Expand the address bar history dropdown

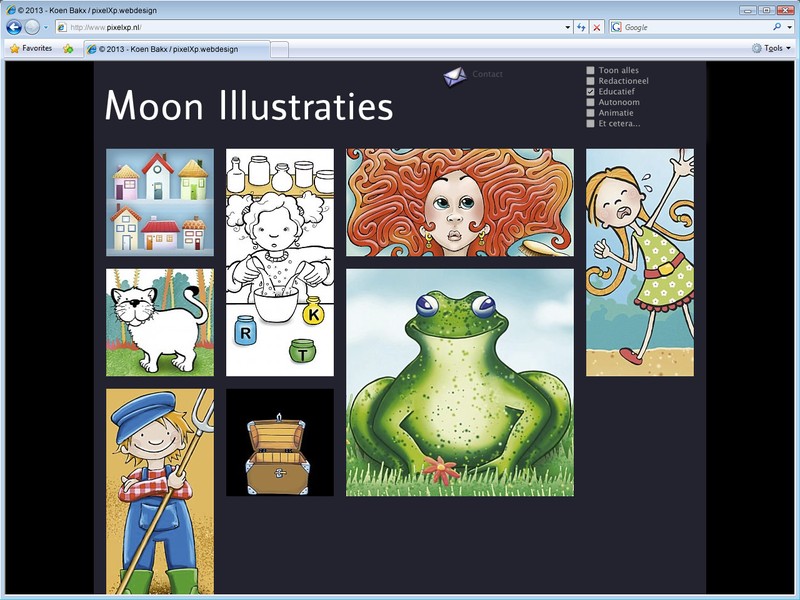point(567,27)
